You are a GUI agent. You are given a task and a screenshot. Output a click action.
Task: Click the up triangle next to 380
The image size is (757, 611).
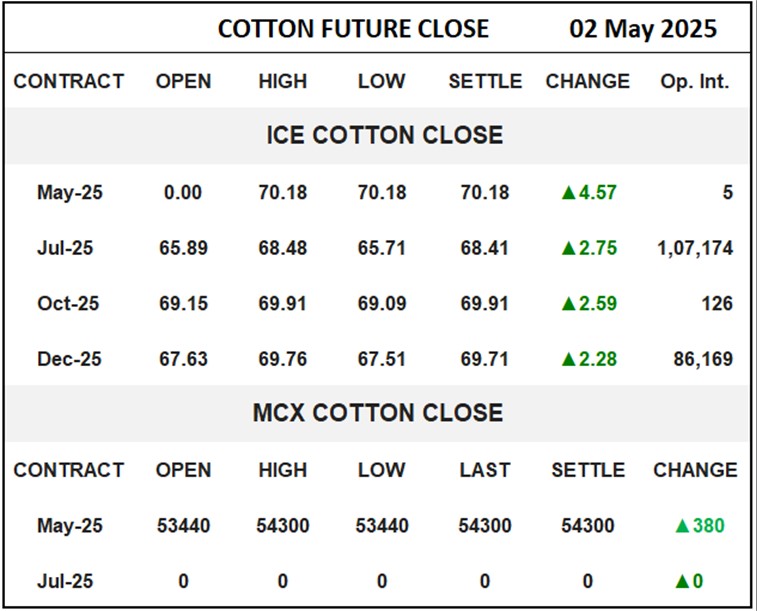pyautogui.click(x=682, y=526)
